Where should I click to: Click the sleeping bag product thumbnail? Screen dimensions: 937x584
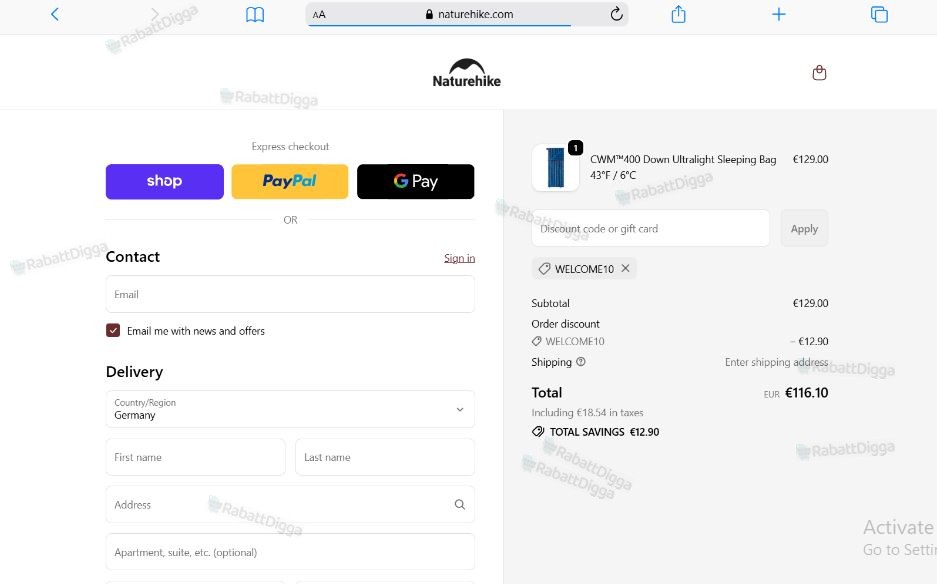point(555,167)
